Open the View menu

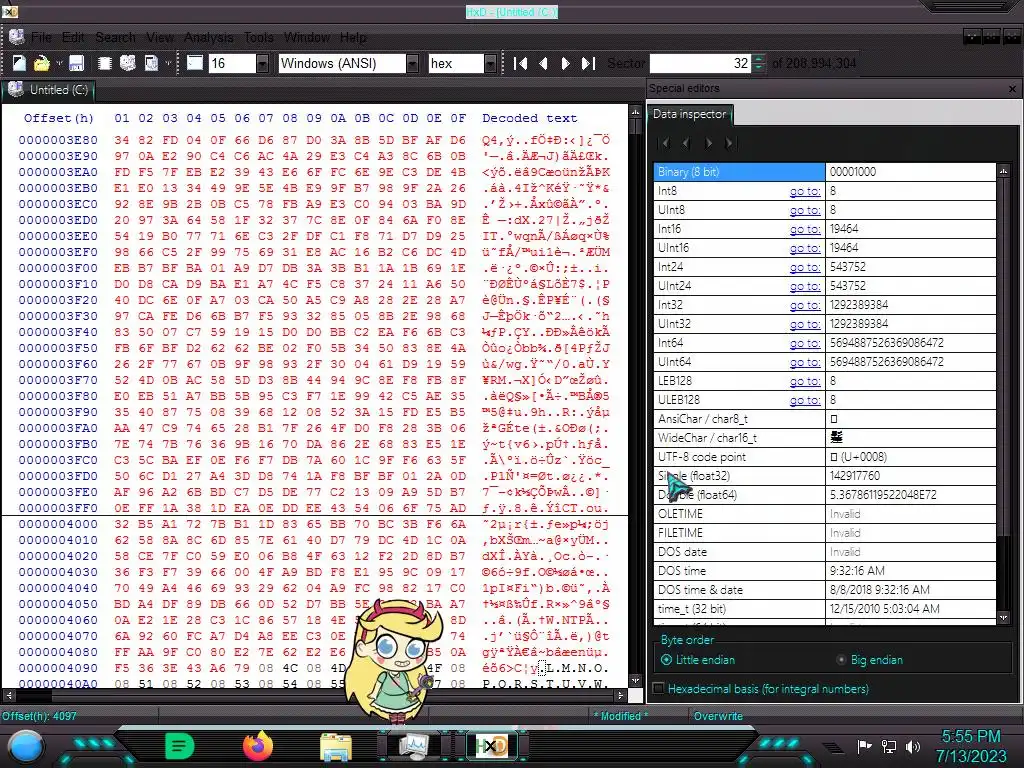160,37
